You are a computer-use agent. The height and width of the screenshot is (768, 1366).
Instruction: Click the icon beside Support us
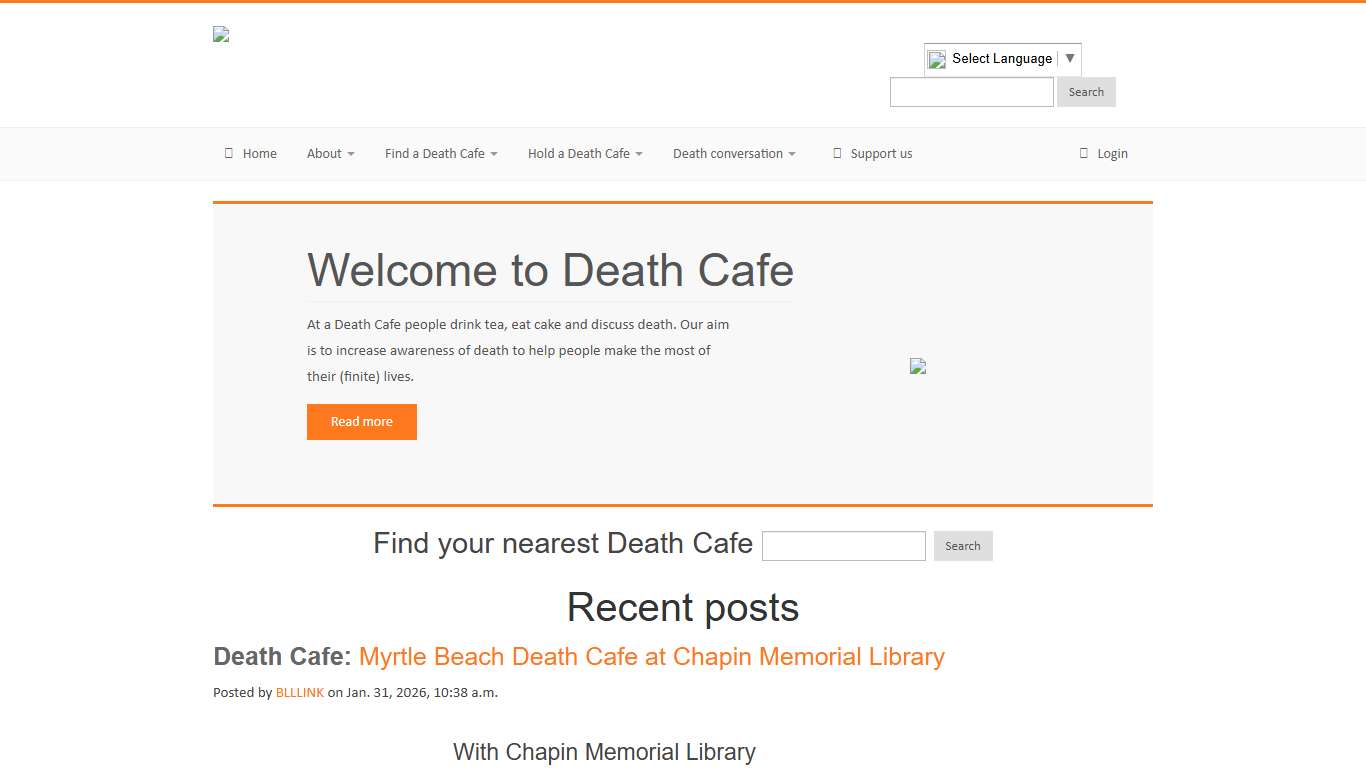pos(837,153)
